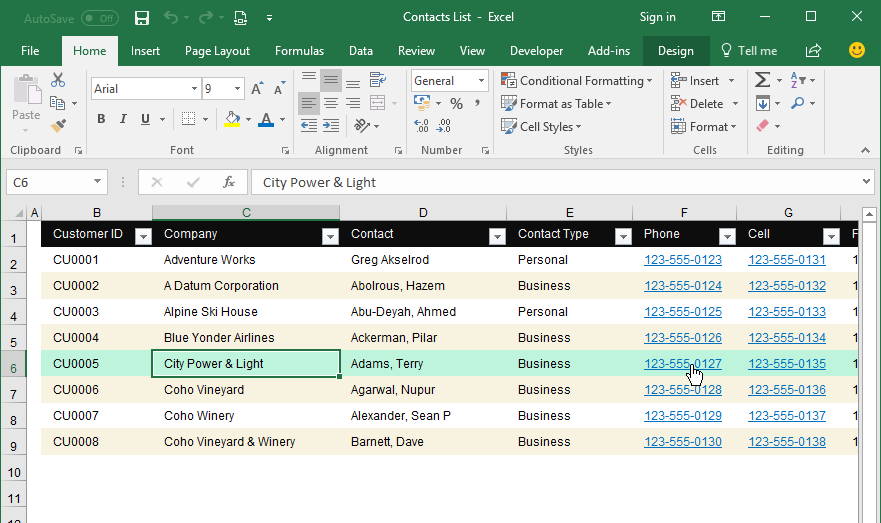This screenshot has width=881, height=523.
Task: Open the Contact Type filter dropdown
Action: [623, 237]
